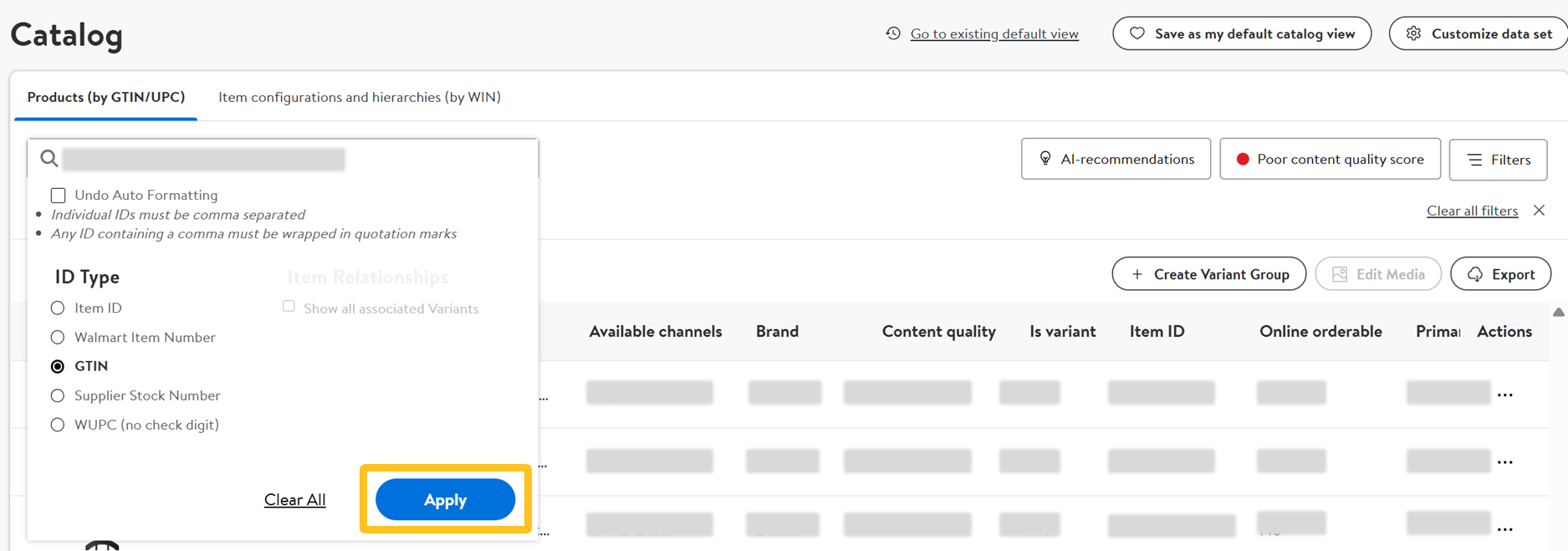1568x551 pixels.
Task: Save as my default catalog view
Action: pos(1242,33)
